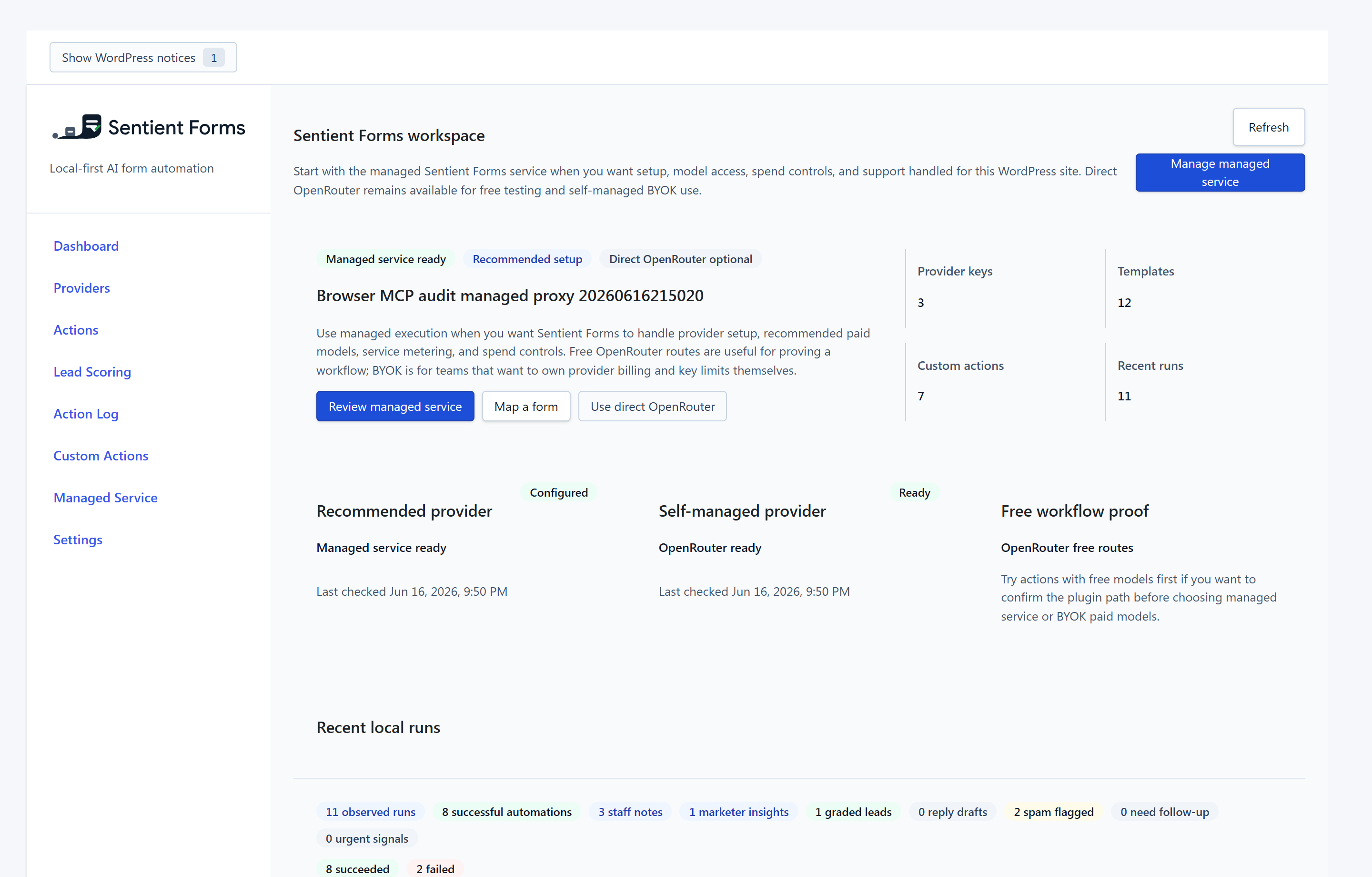Select Custom Actions in sidebar
This screenshot has width=1372, height=877.
click(101, 456)
